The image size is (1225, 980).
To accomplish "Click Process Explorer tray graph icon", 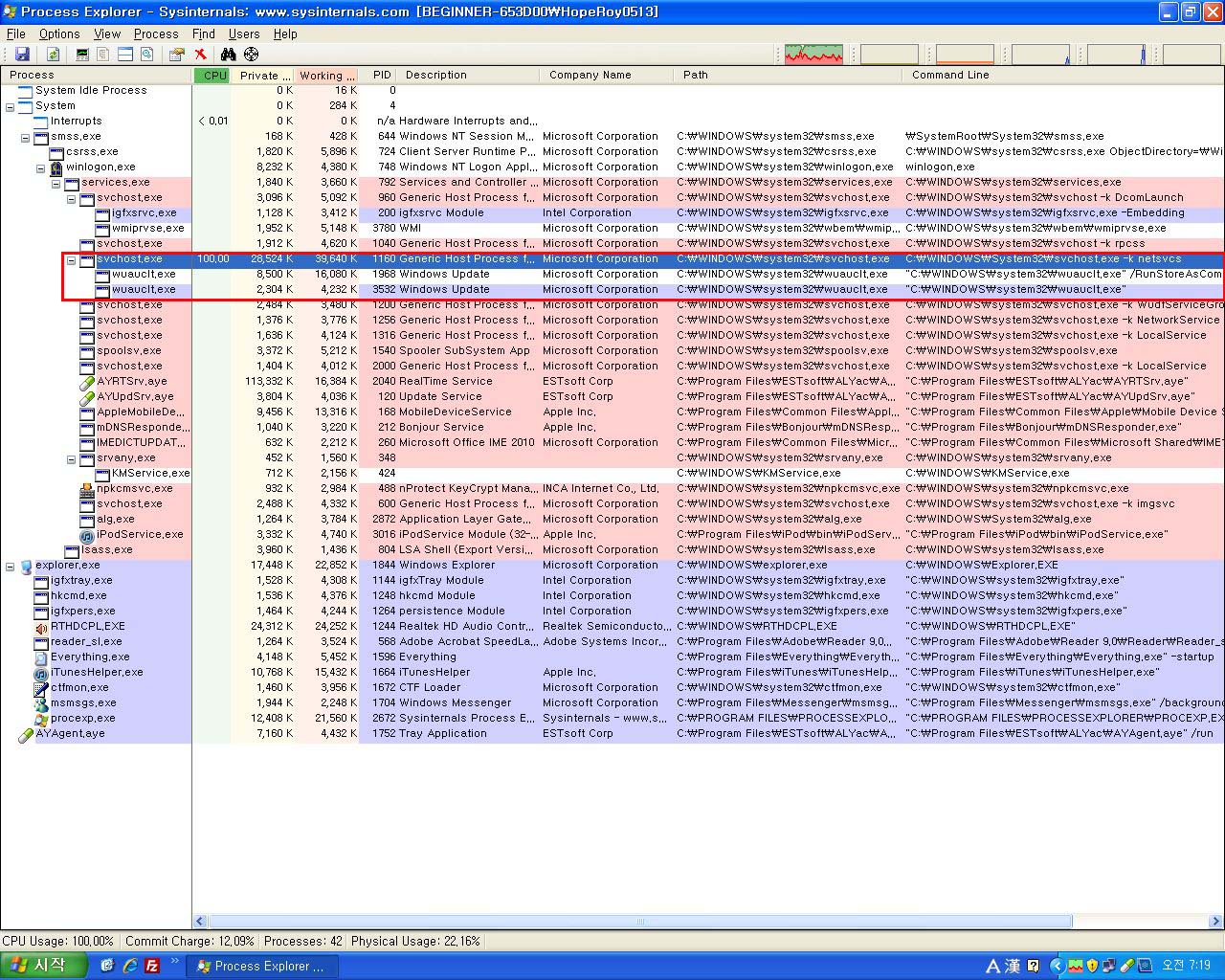I will 1076,966.
